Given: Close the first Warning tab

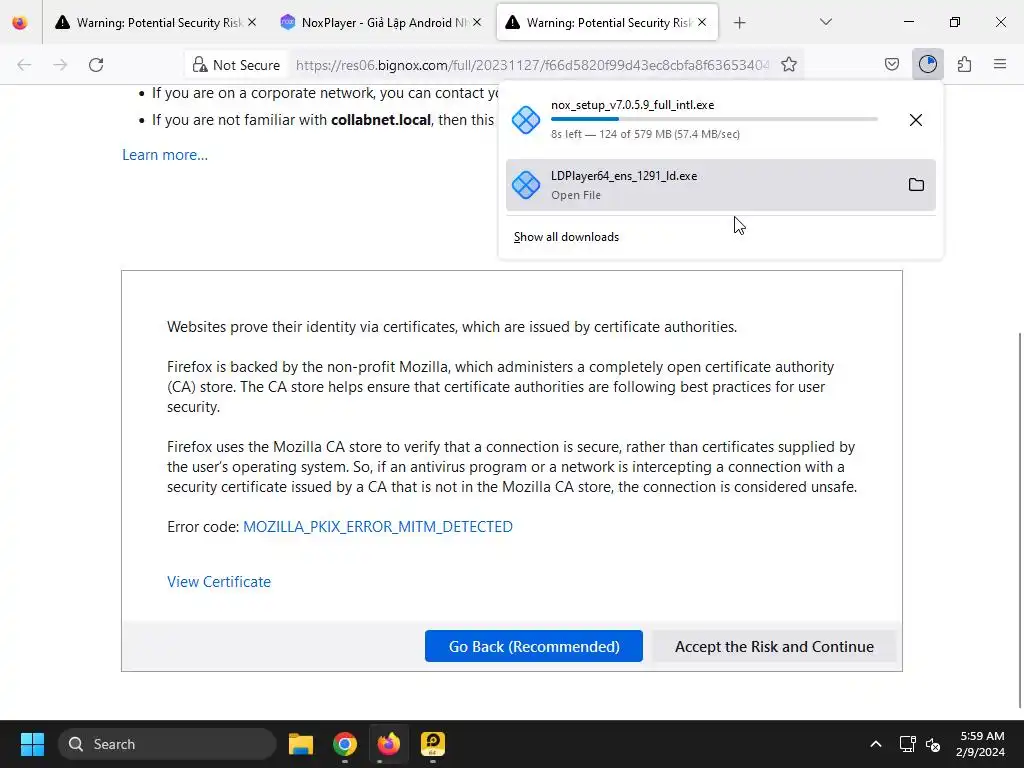Looking at the screenshot, I should point(252,22).
